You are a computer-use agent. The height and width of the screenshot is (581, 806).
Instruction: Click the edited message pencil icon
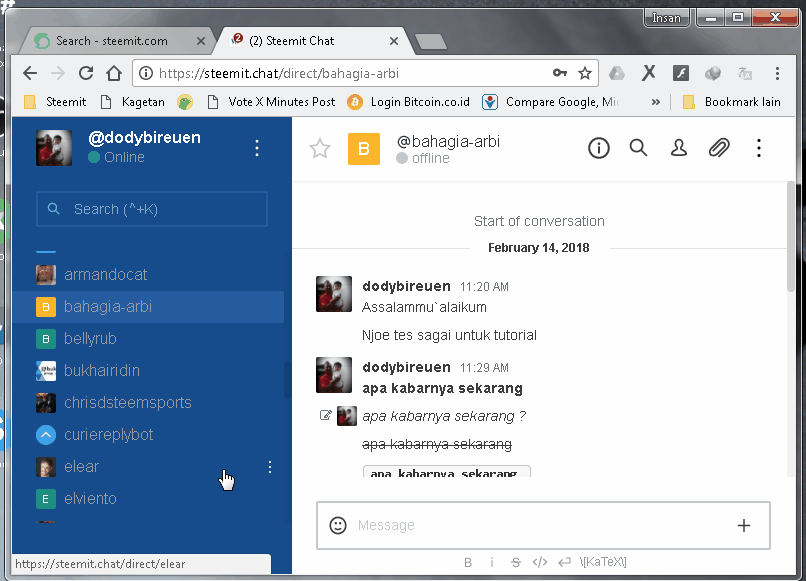[325, 415]
